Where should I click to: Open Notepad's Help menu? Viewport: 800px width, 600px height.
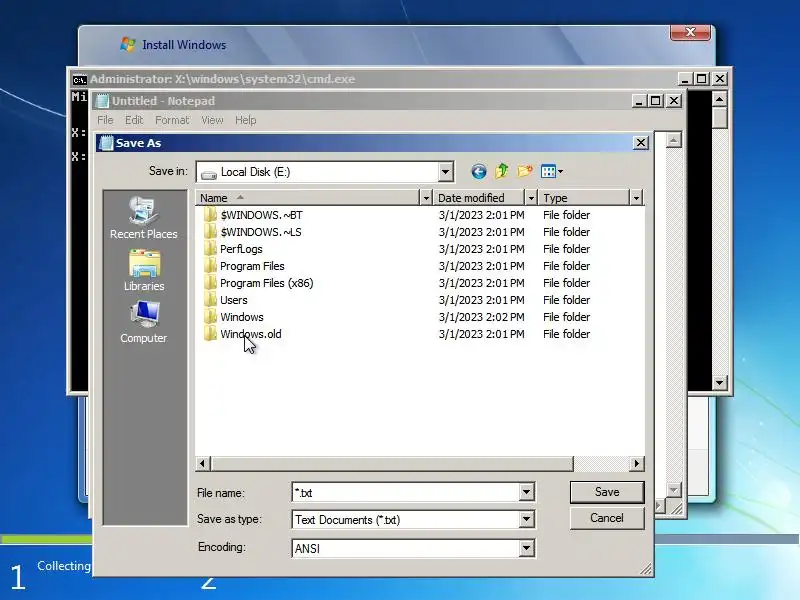(x=245, y=120)
